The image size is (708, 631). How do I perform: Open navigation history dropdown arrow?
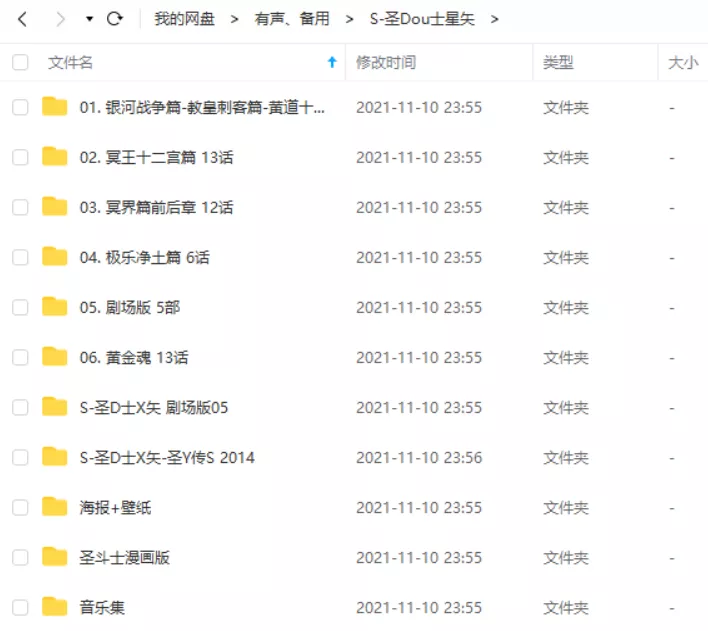(89, 19)
